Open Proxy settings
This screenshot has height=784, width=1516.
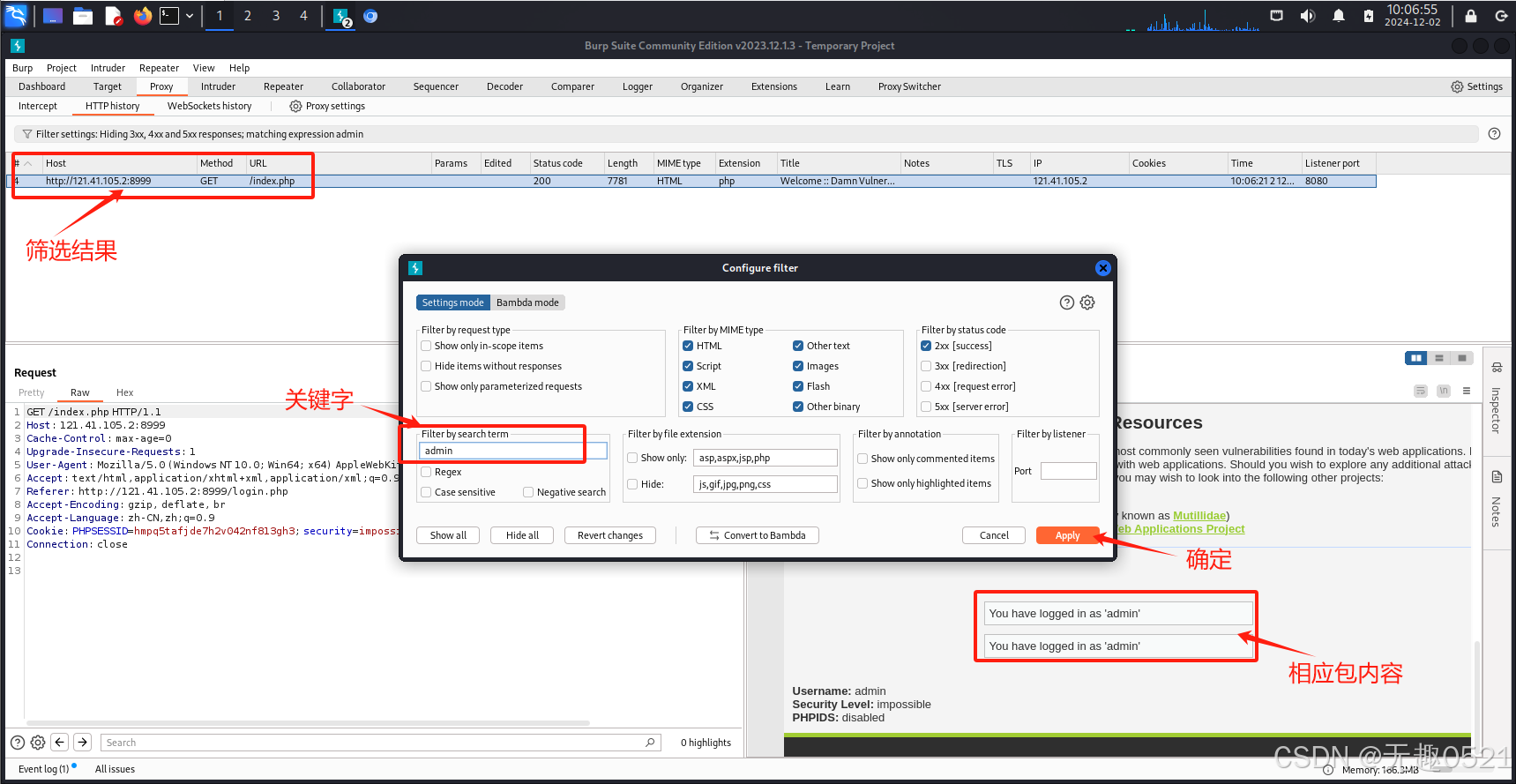[327, 106]
